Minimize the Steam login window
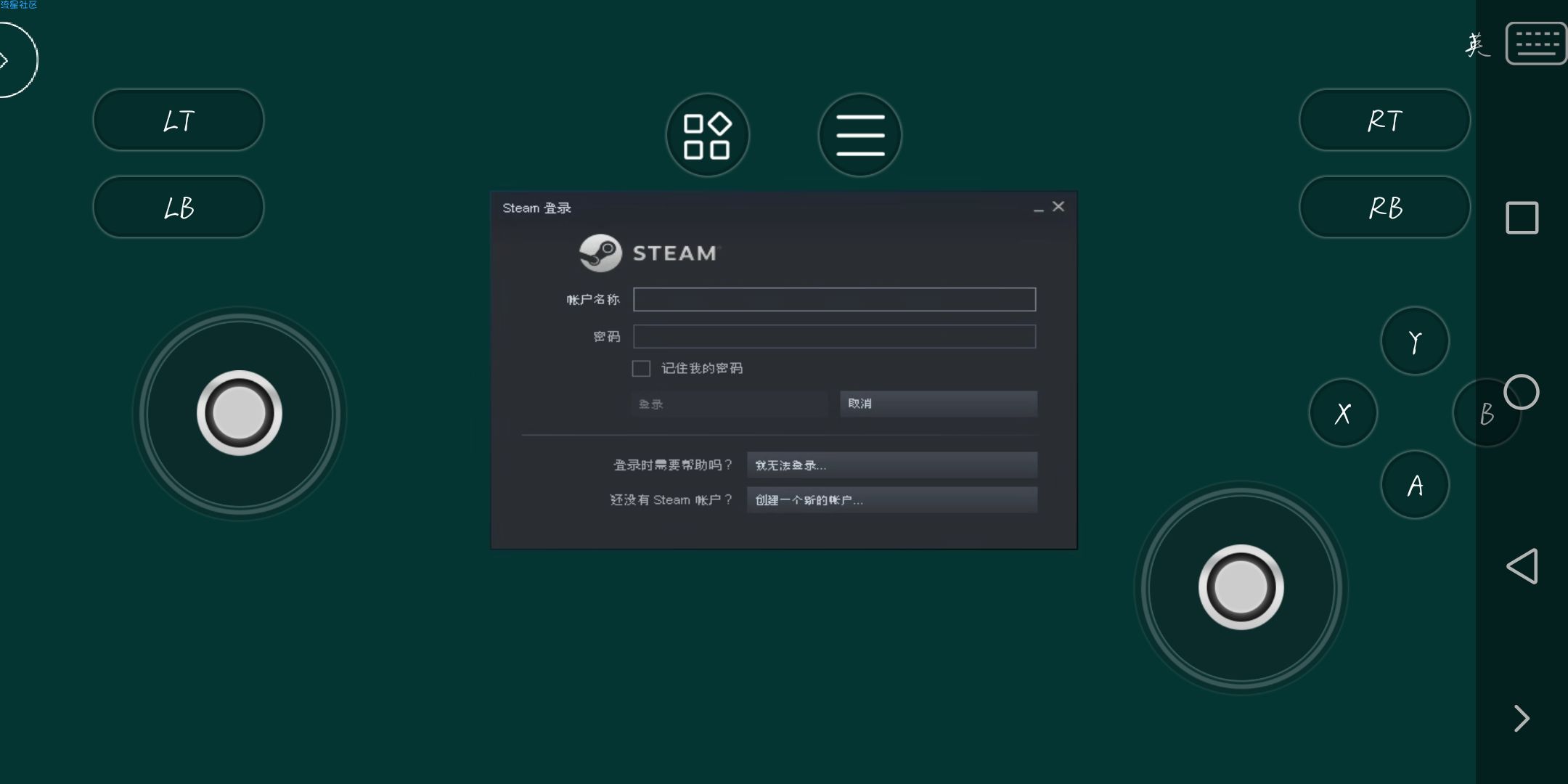This screenshot has width=1568, height=784. coord(1039,208)
